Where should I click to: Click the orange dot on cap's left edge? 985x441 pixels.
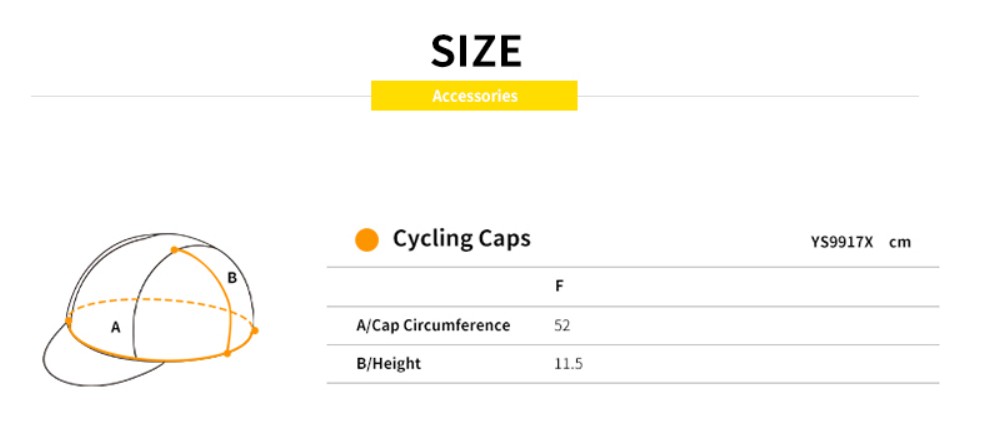[x=69, y=320]
